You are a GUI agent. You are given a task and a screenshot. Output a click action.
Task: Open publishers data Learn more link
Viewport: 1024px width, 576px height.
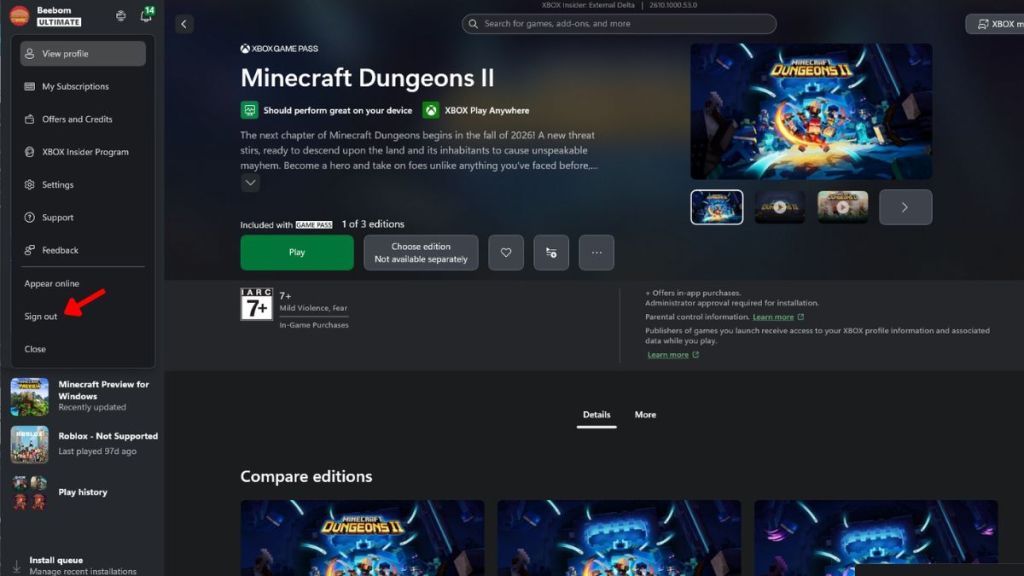point(668,355)
